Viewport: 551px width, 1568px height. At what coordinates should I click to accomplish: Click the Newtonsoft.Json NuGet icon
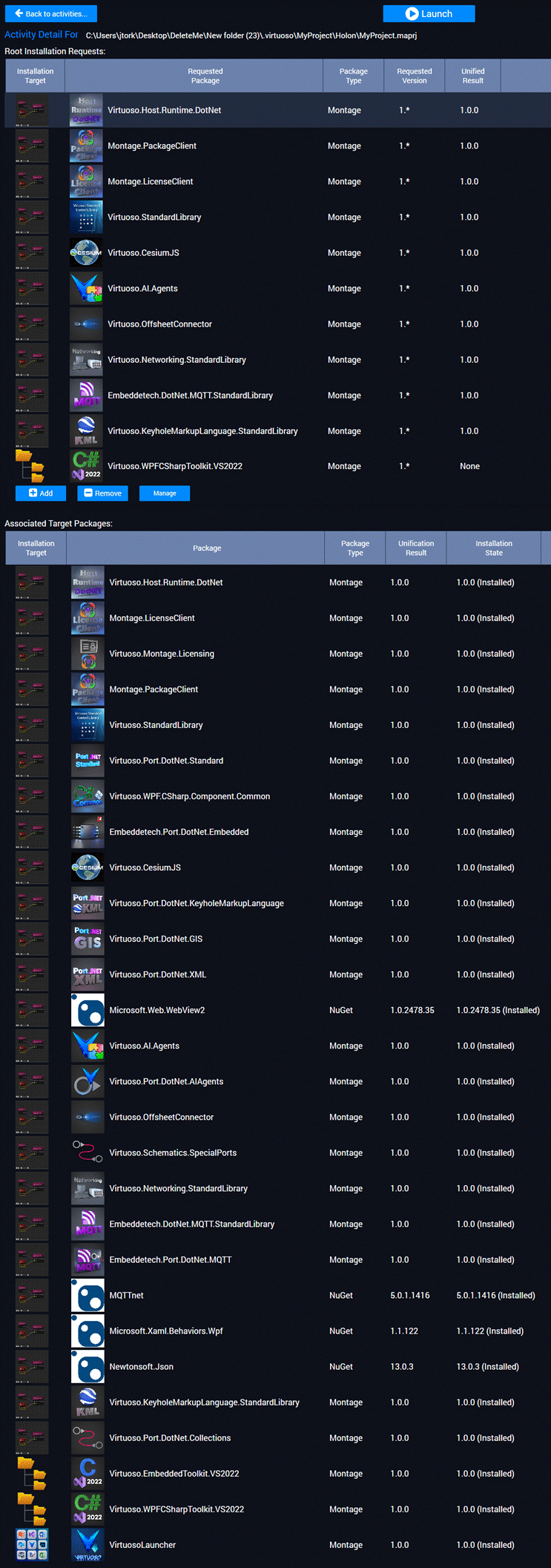[x=88, y=1366]
